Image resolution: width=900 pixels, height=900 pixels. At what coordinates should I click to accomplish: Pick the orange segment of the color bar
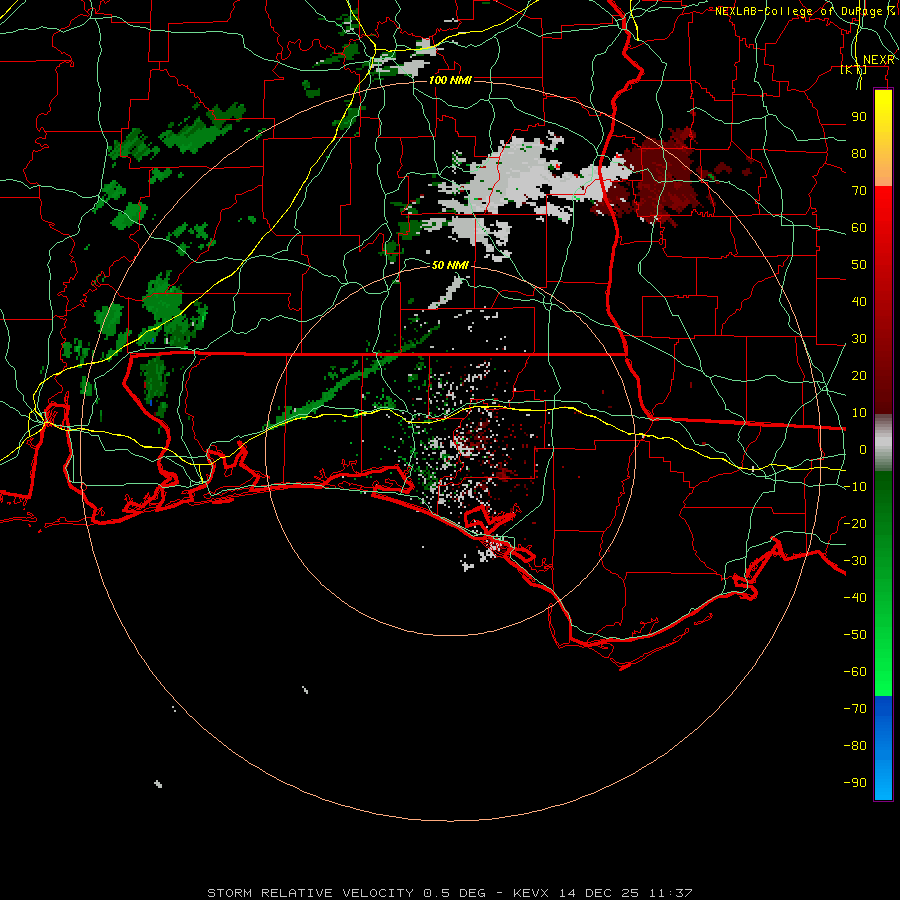pyautogui.click(x=883, y=169)
